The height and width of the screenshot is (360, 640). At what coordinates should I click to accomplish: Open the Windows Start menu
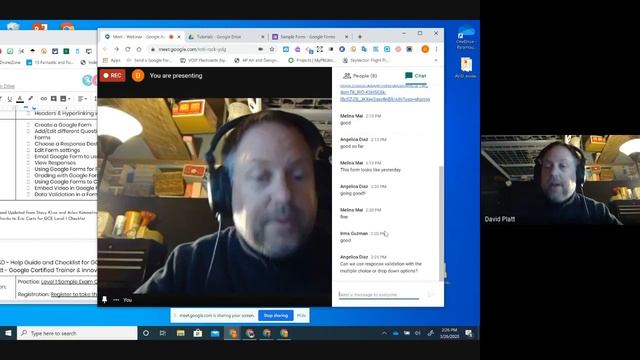tap(8, 333)
